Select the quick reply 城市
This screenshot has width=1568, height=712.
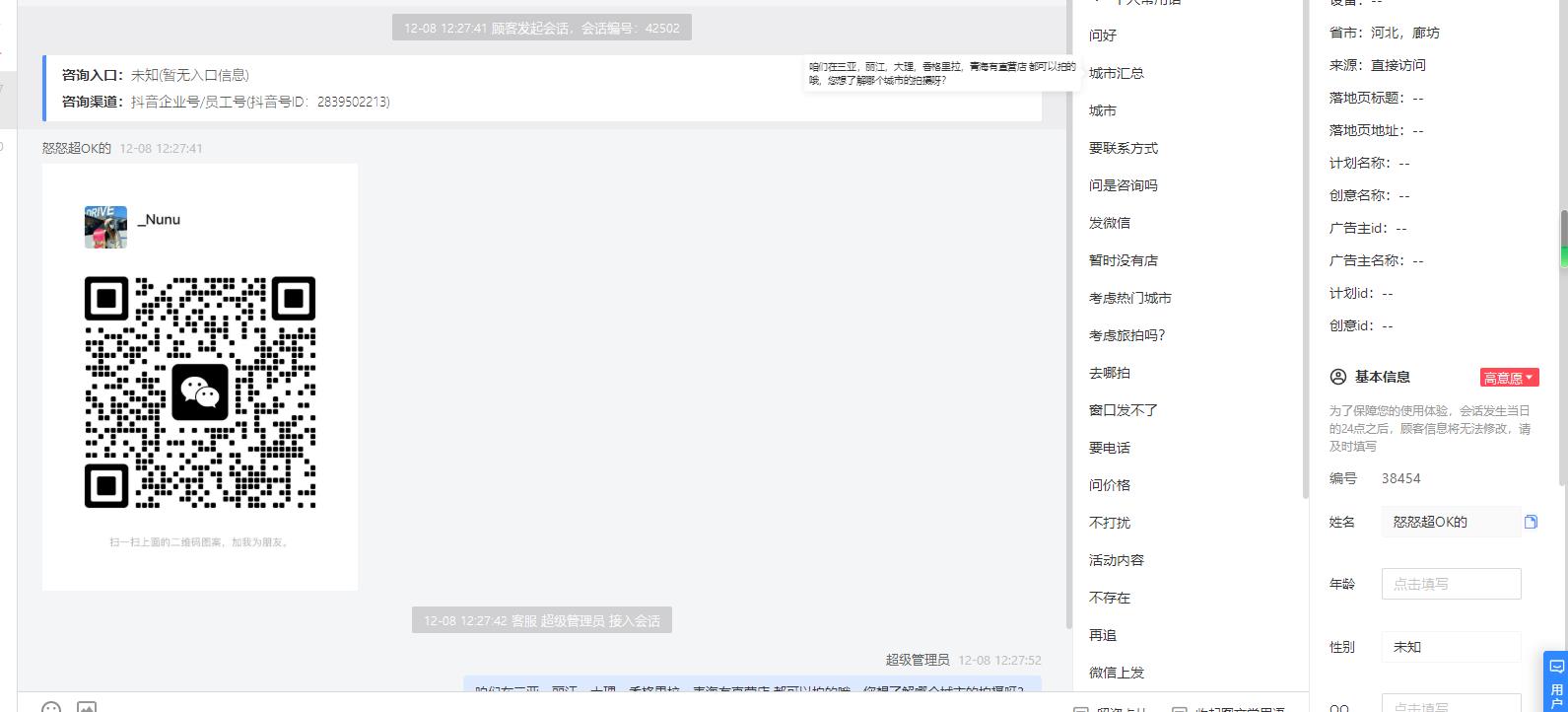point(1103,110)
